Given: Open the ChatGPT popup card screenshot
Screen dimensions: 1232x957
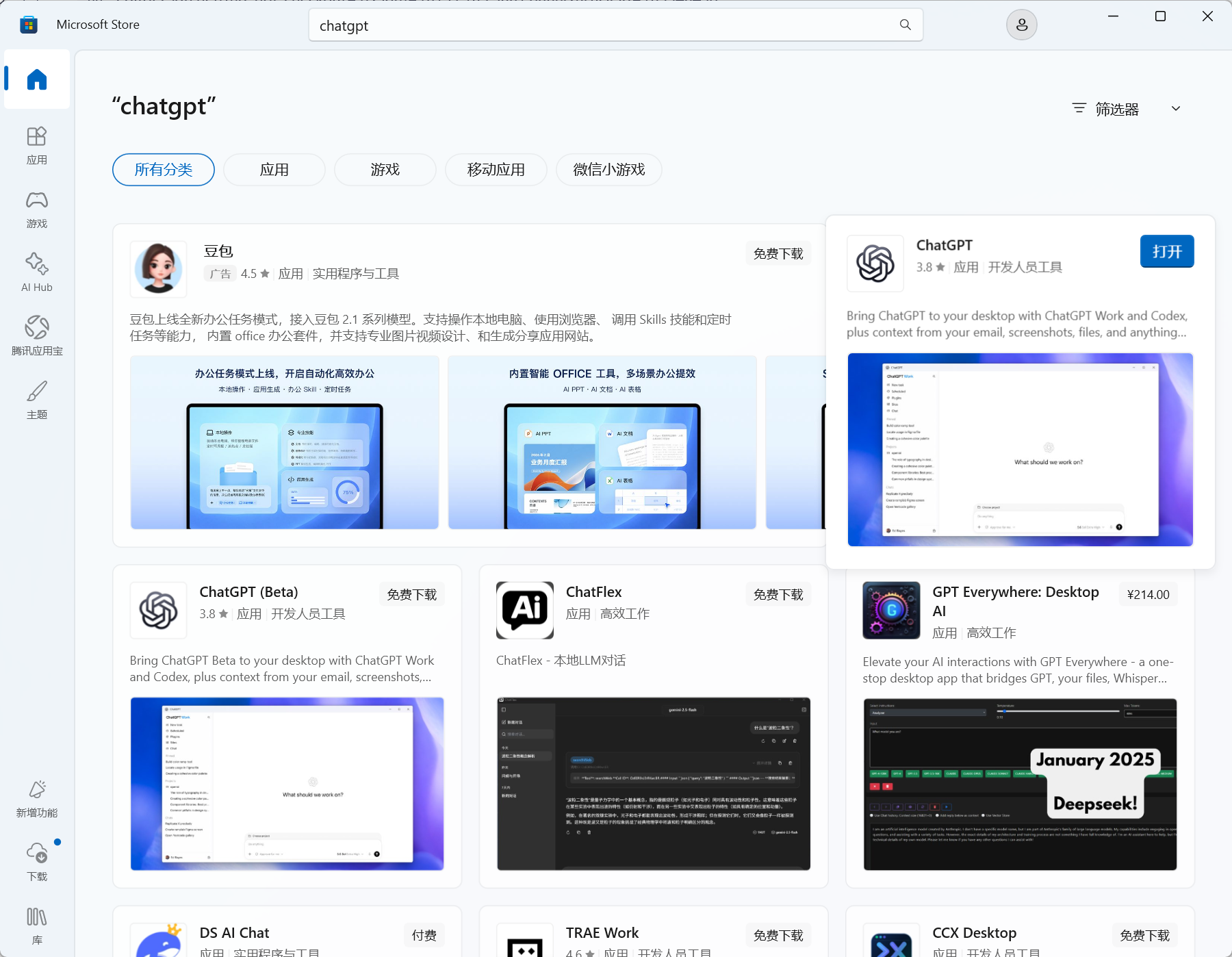Looking at the screenshot, I should [x=1020, y=450].
